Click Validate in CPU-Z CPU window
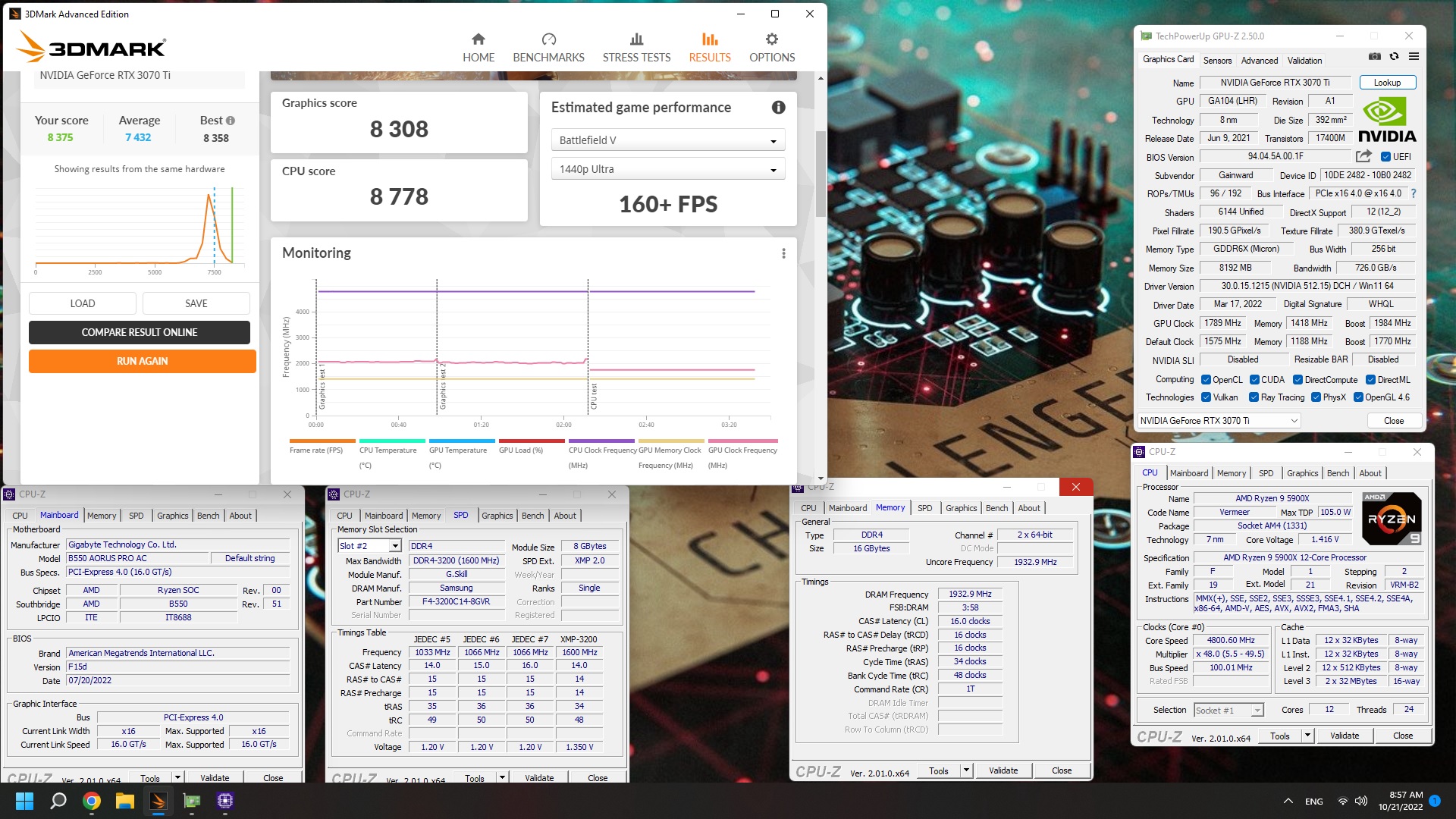 pyautogui.click(x=1345, y=736)
